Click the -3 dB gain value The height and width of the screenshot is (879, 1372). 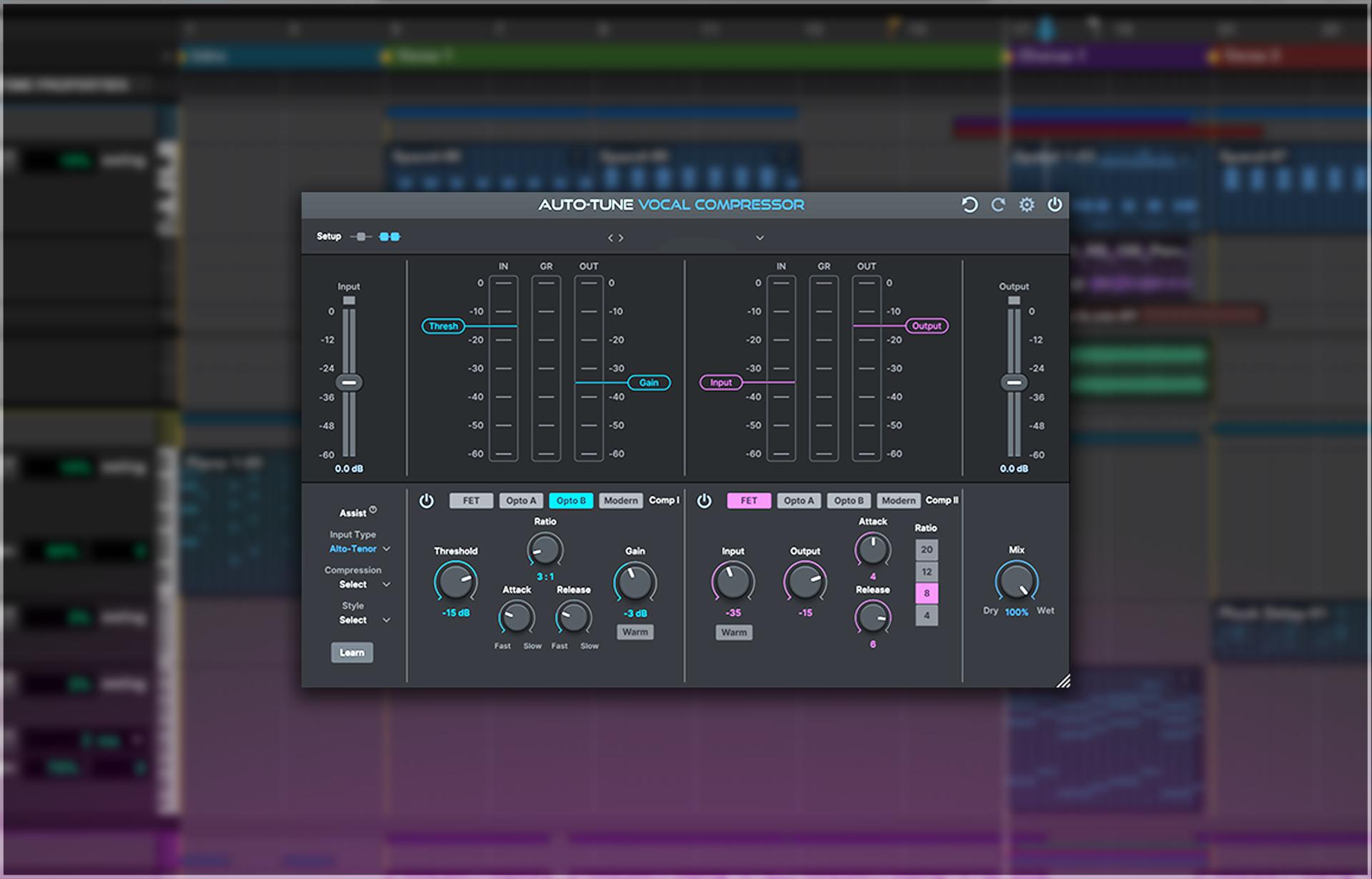pos(635,614)
